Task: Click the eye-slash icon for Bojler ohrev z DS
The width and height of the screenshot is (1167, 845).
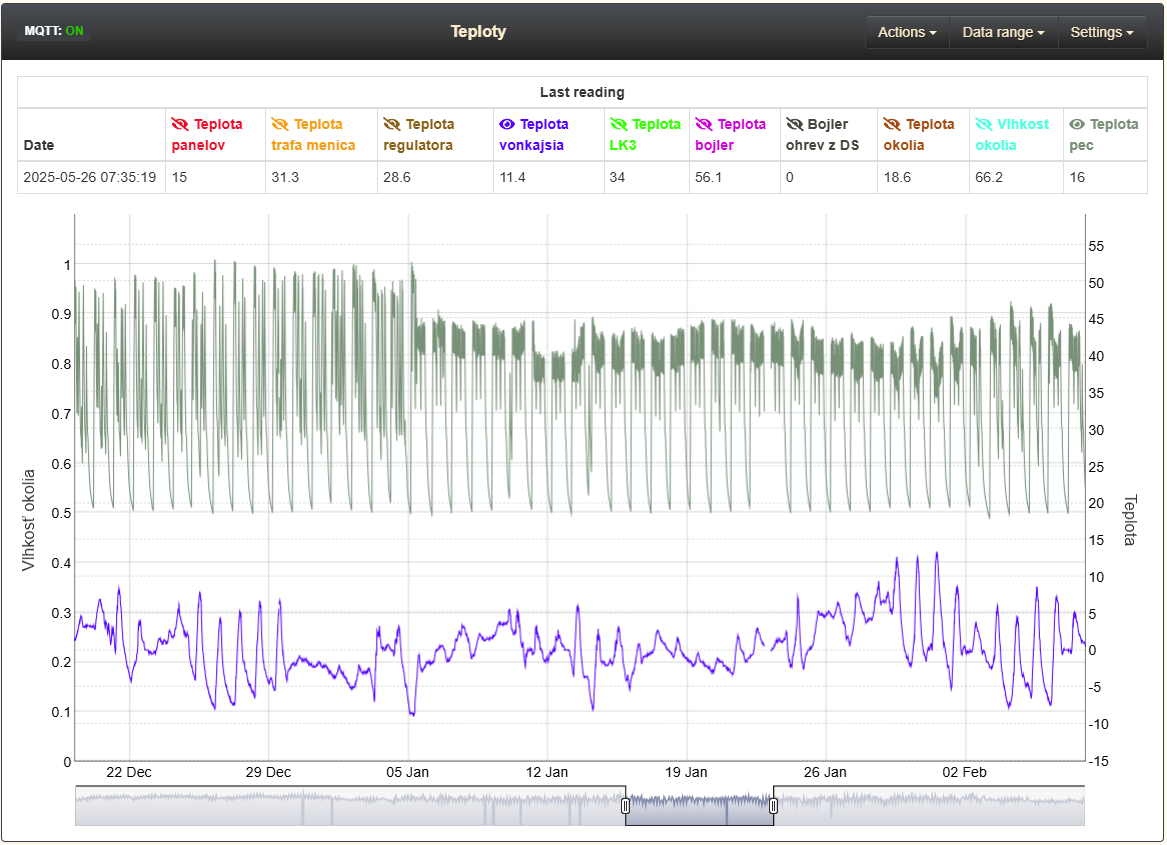Action: pyautogui.click(x=795, y=125)
